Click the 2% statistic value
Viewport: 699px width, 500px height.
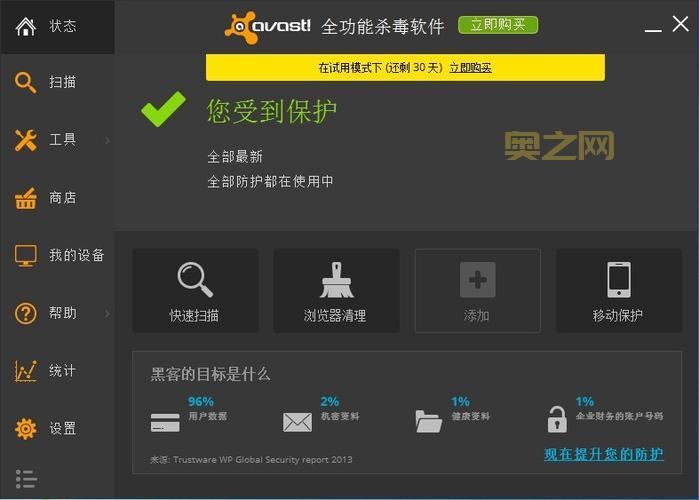(329, 402)
